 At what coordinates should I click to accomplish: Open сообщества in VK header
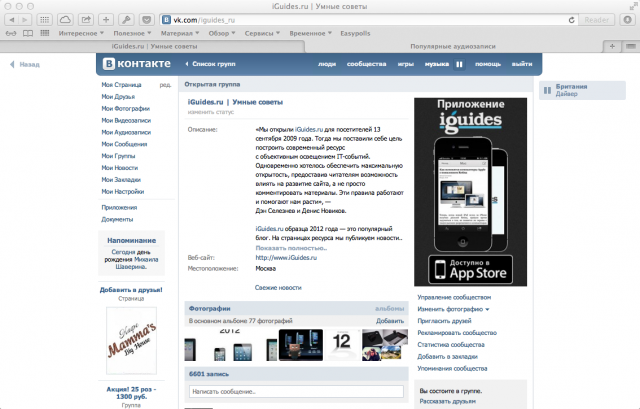tap(367, 64)
